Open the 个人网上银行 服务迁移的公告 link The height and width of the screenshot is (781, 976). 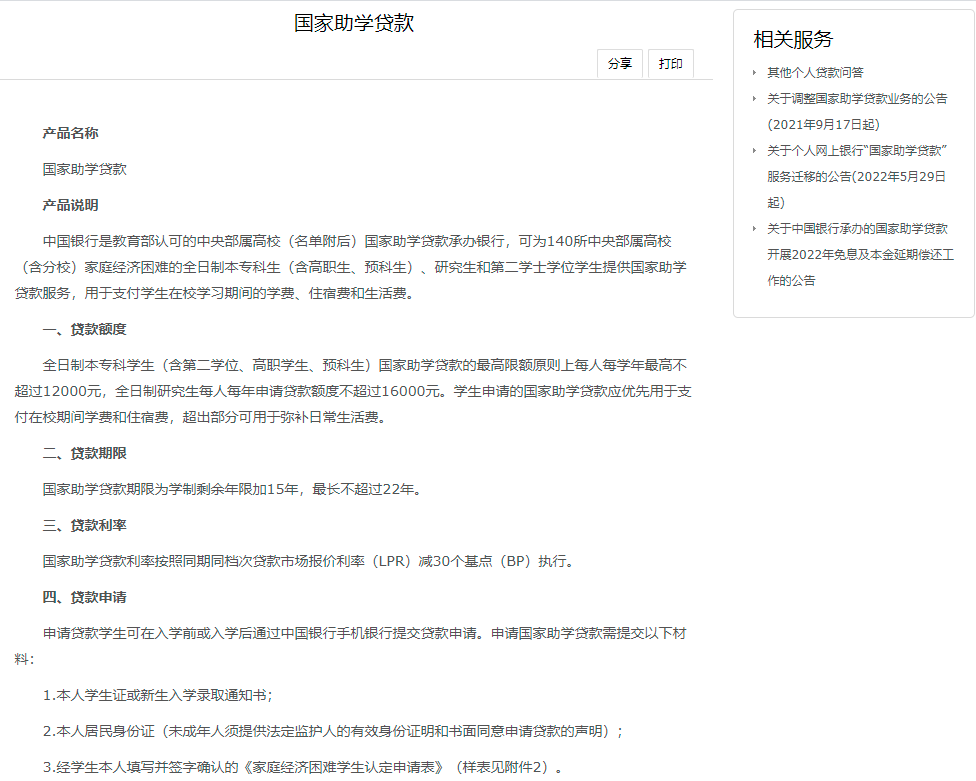pos(857,150)
